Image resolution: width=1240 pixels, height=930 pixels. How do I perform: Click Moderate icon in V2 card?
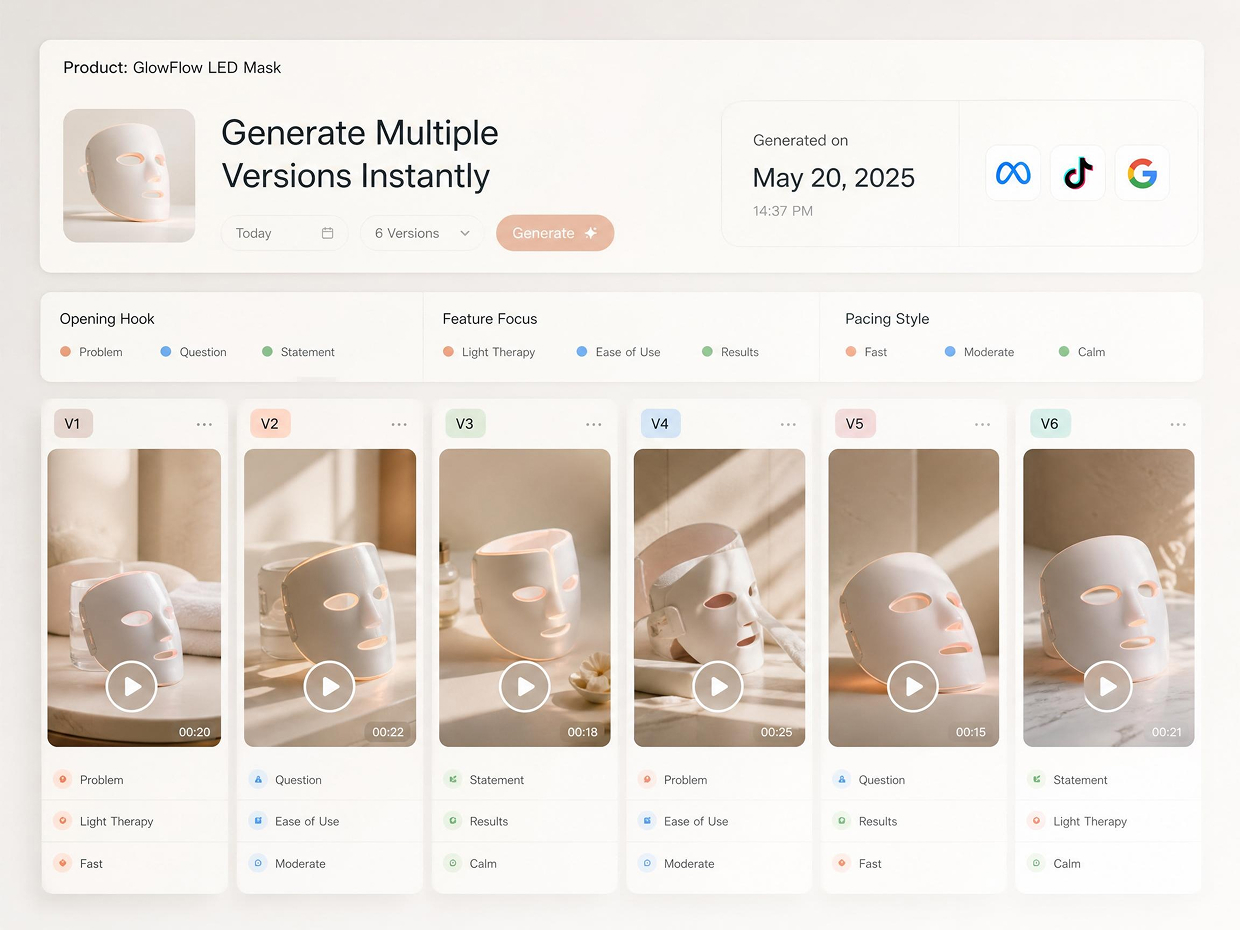(257, 863)
